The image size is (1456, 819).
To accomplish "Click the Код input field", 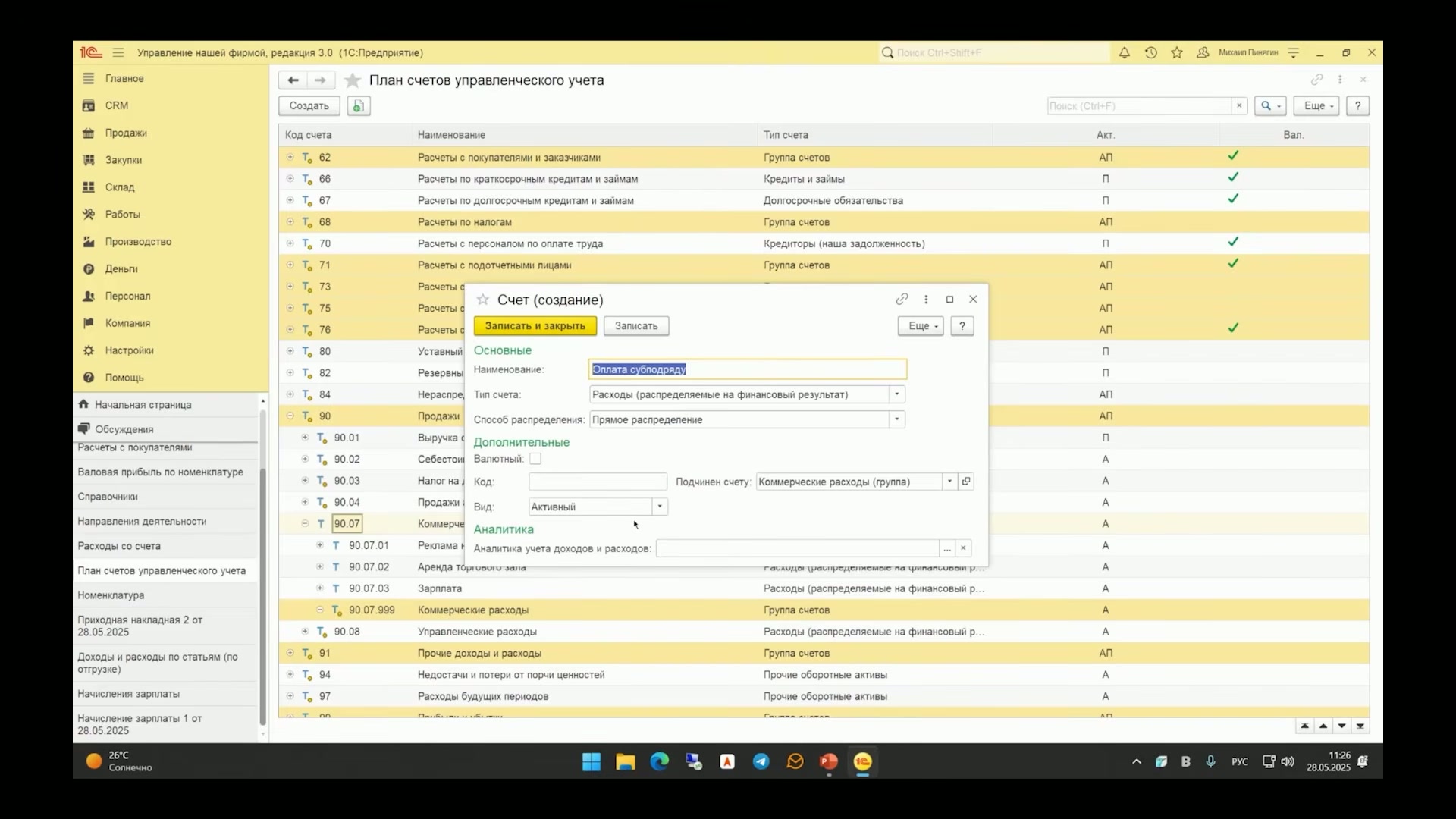I will 598,482.
